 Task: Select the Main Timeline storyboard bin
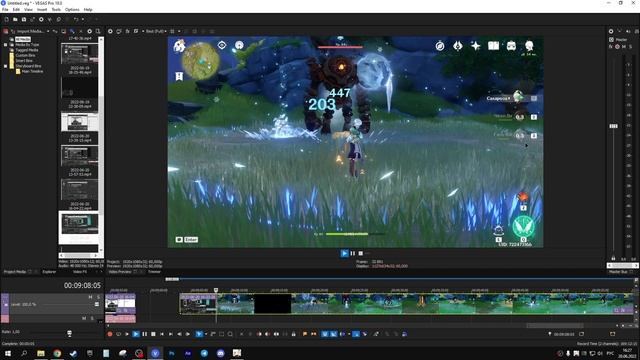(x=32, y=71)
